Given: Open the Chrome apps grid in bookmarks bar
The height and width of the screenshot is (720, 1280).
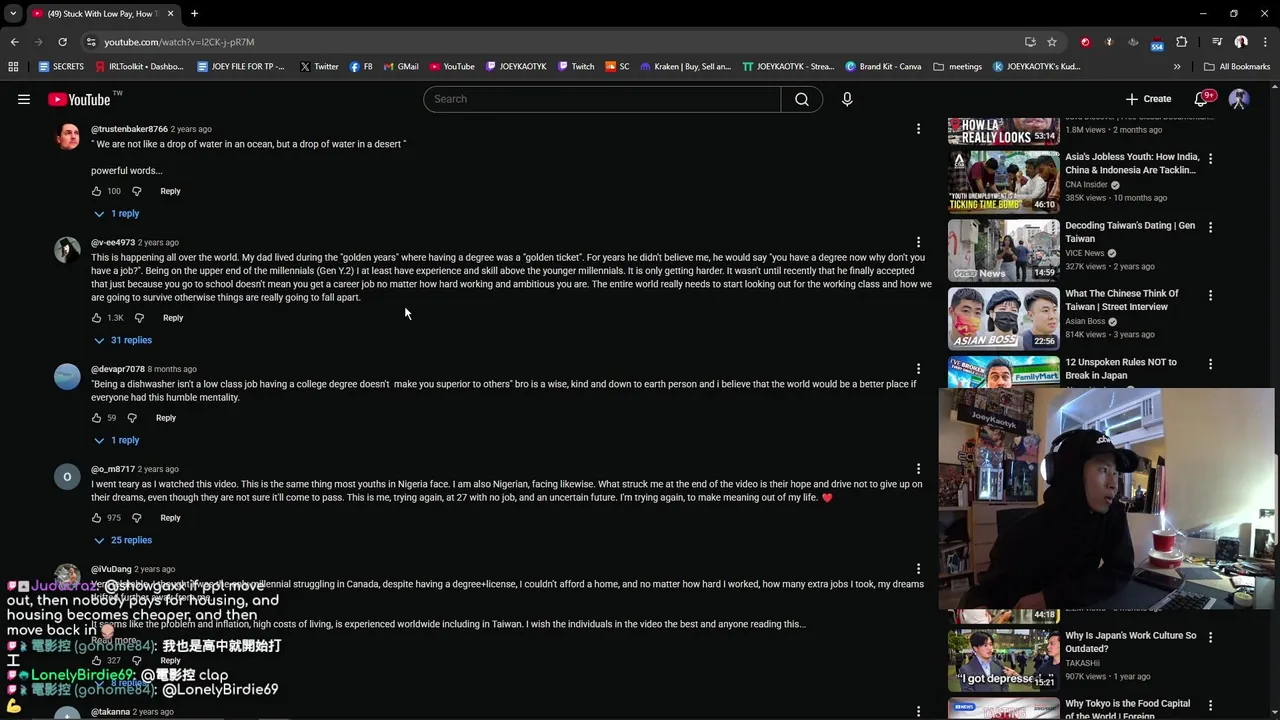Looking at the screenshot, I should pyautogui.click(x=13, y=67).
